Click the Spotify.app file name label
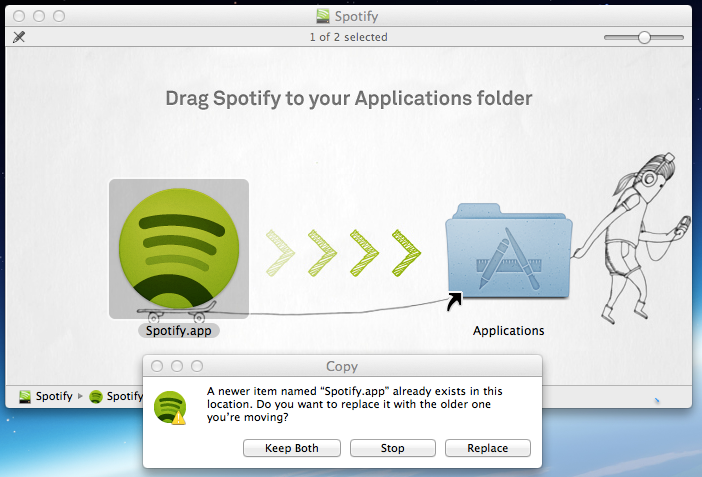Screen dimensions: 702x477 (x=179, y=331)
